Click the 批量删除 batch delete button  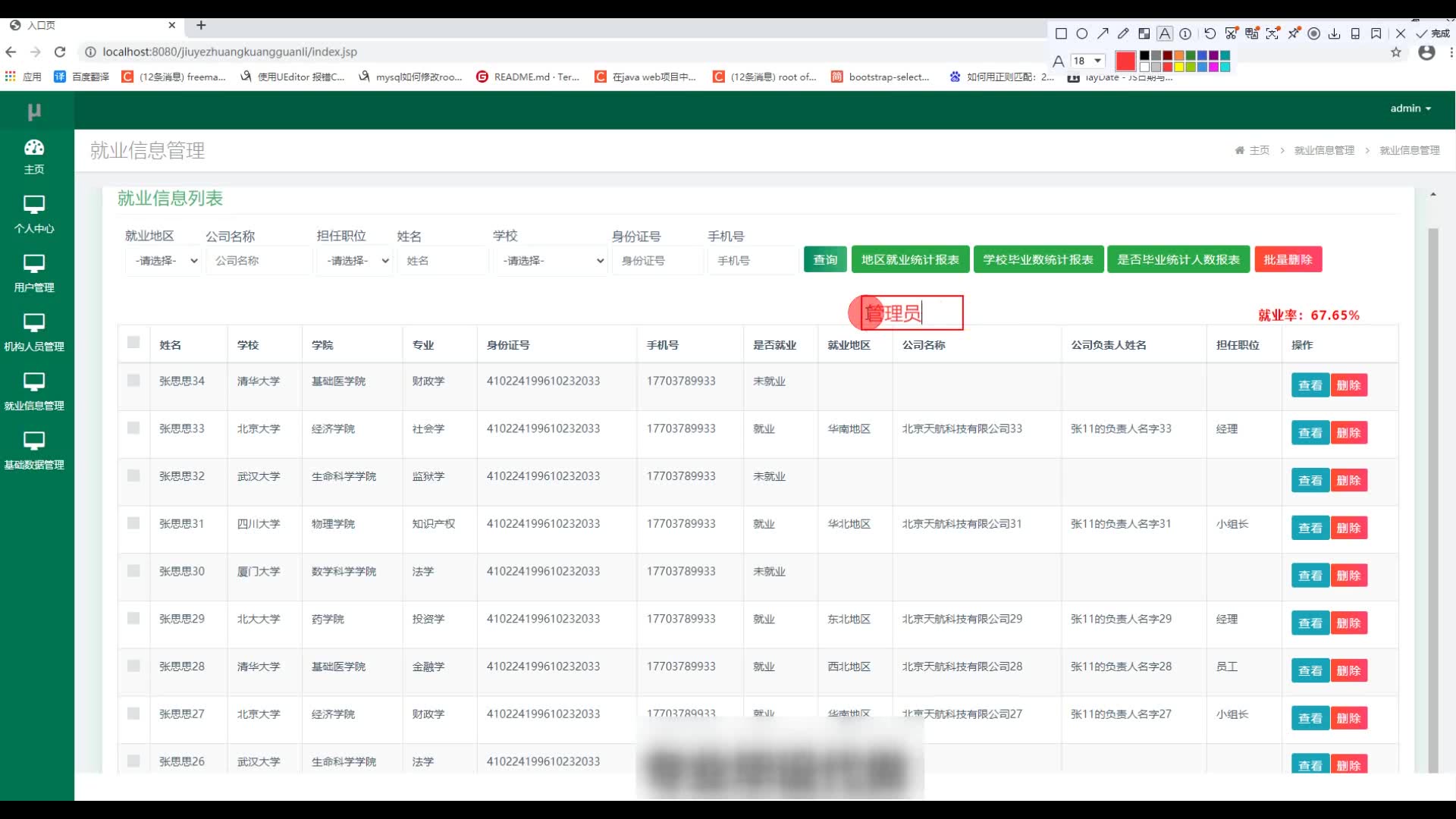click(1288, 259)
